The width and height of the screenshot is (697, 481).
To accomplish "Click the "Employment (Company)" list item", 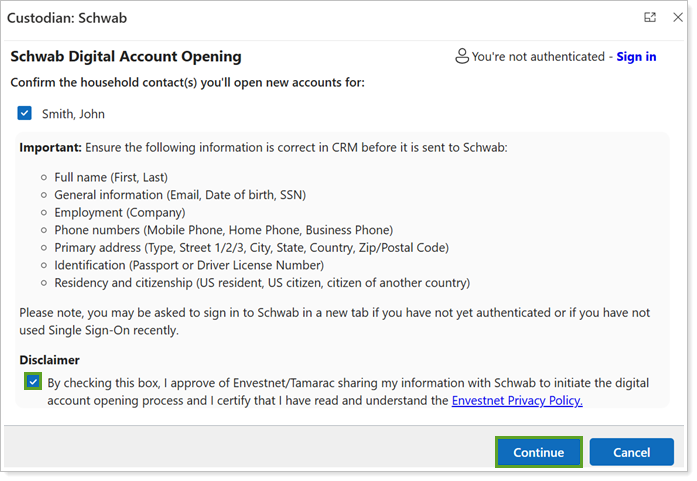I will (119, 212).
